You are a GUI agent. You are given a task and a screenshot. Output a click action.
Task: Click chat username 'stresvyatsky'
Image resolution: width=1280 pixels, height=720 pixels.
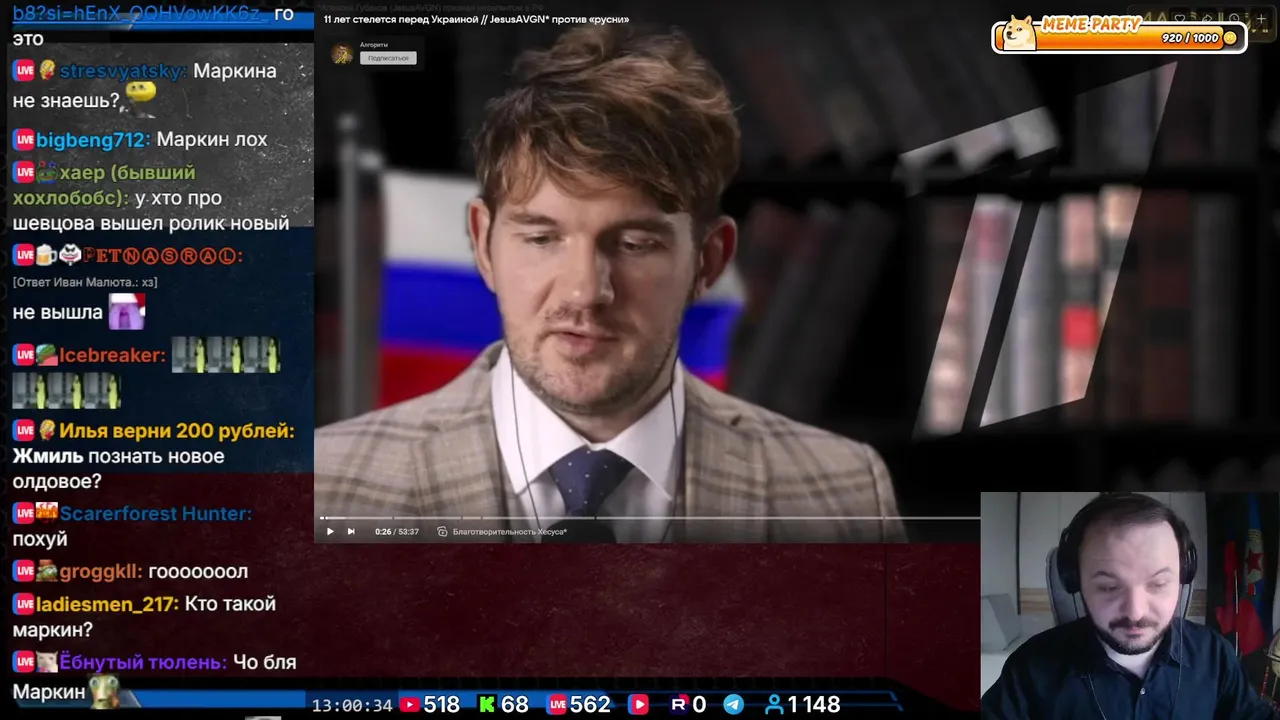coord(123,71)
